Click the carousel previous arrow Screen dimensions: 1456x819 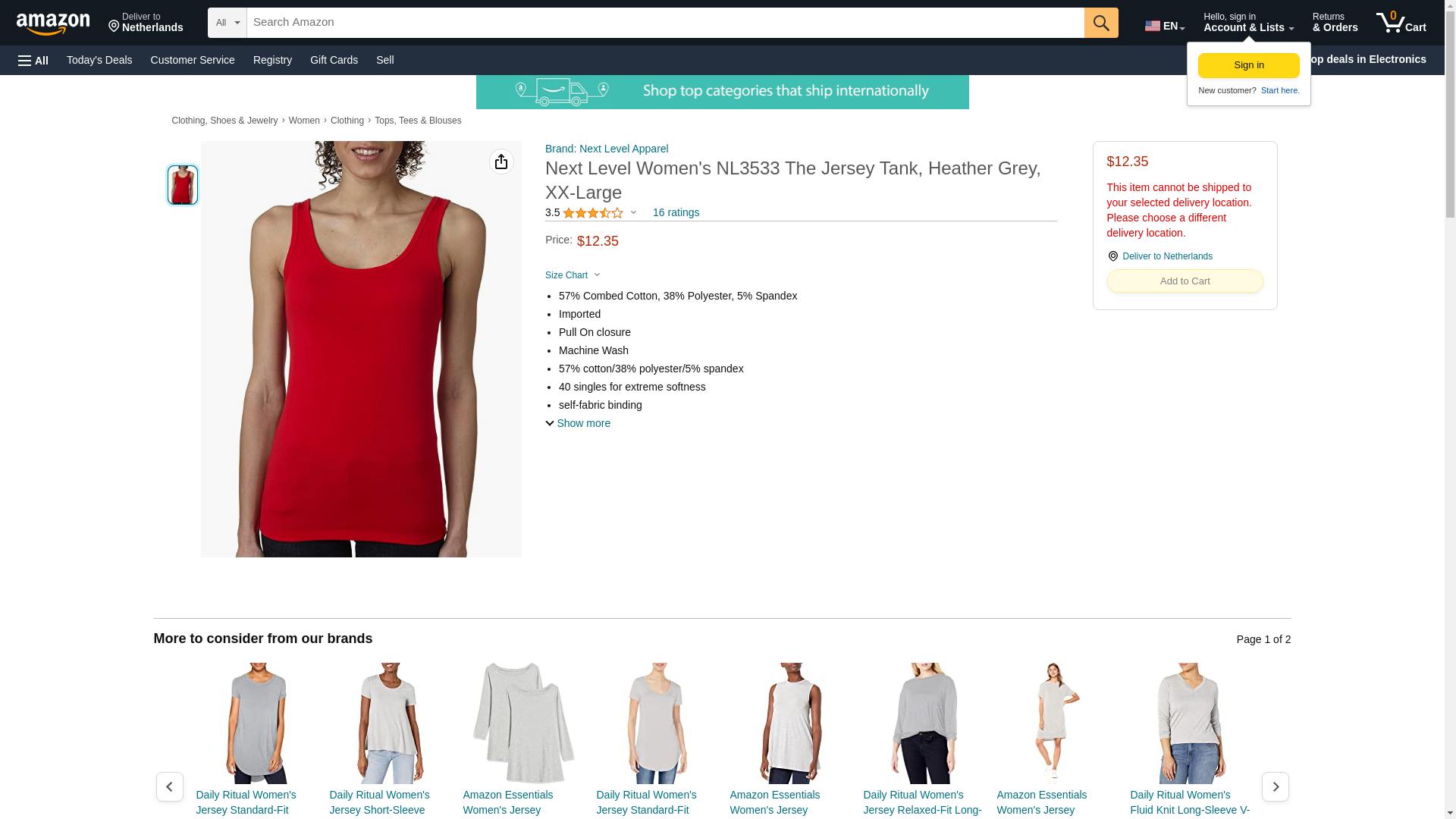[170, 786]
